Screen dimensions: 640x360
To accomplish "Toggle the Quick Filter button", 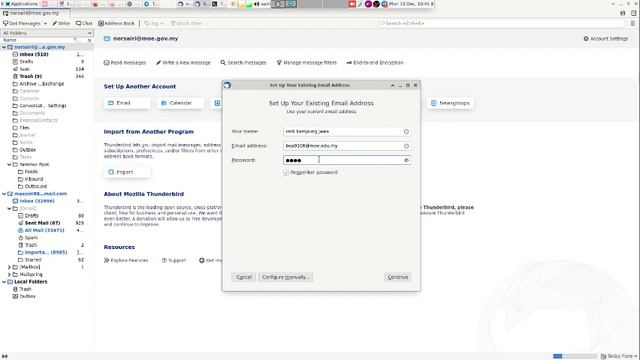I will tap(186, 23).
